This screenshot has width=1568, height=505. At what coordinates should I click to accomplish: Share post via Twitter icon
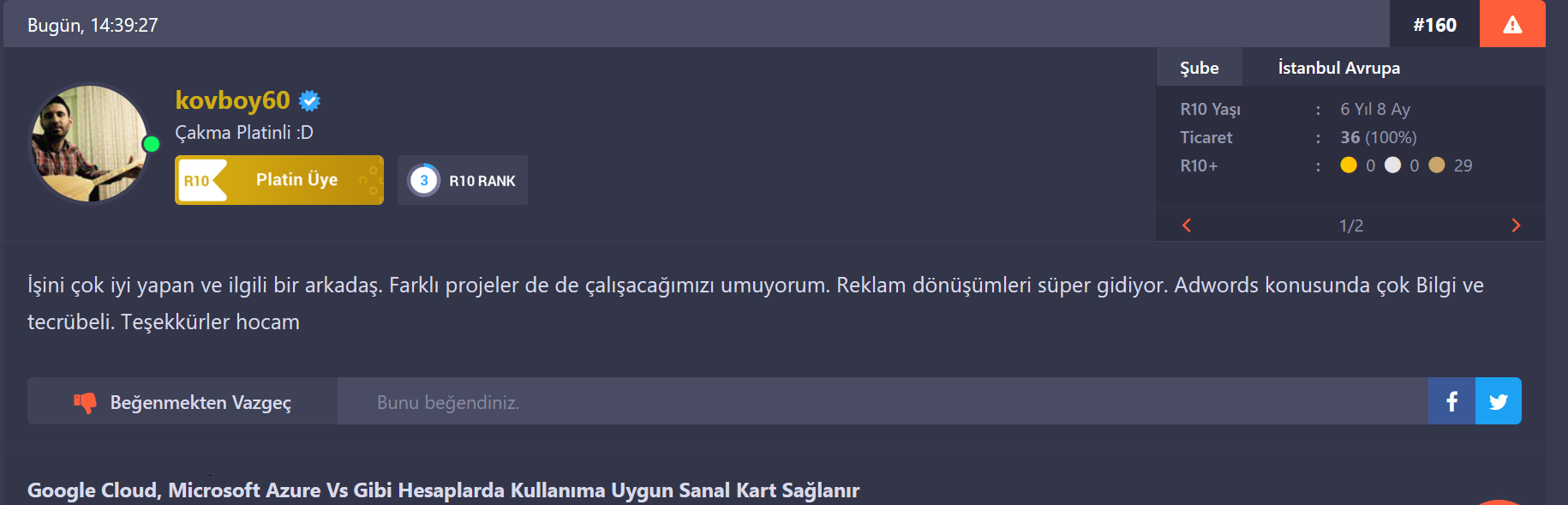click(1499, 401)
